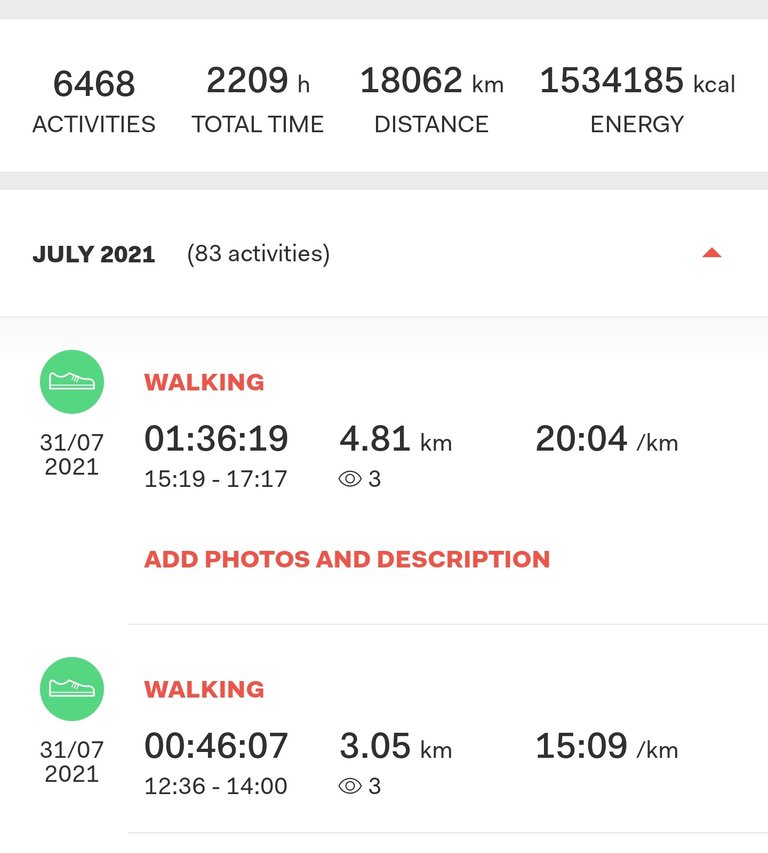Tap the 20:04 /km pace value

click(x=606, y=438)
